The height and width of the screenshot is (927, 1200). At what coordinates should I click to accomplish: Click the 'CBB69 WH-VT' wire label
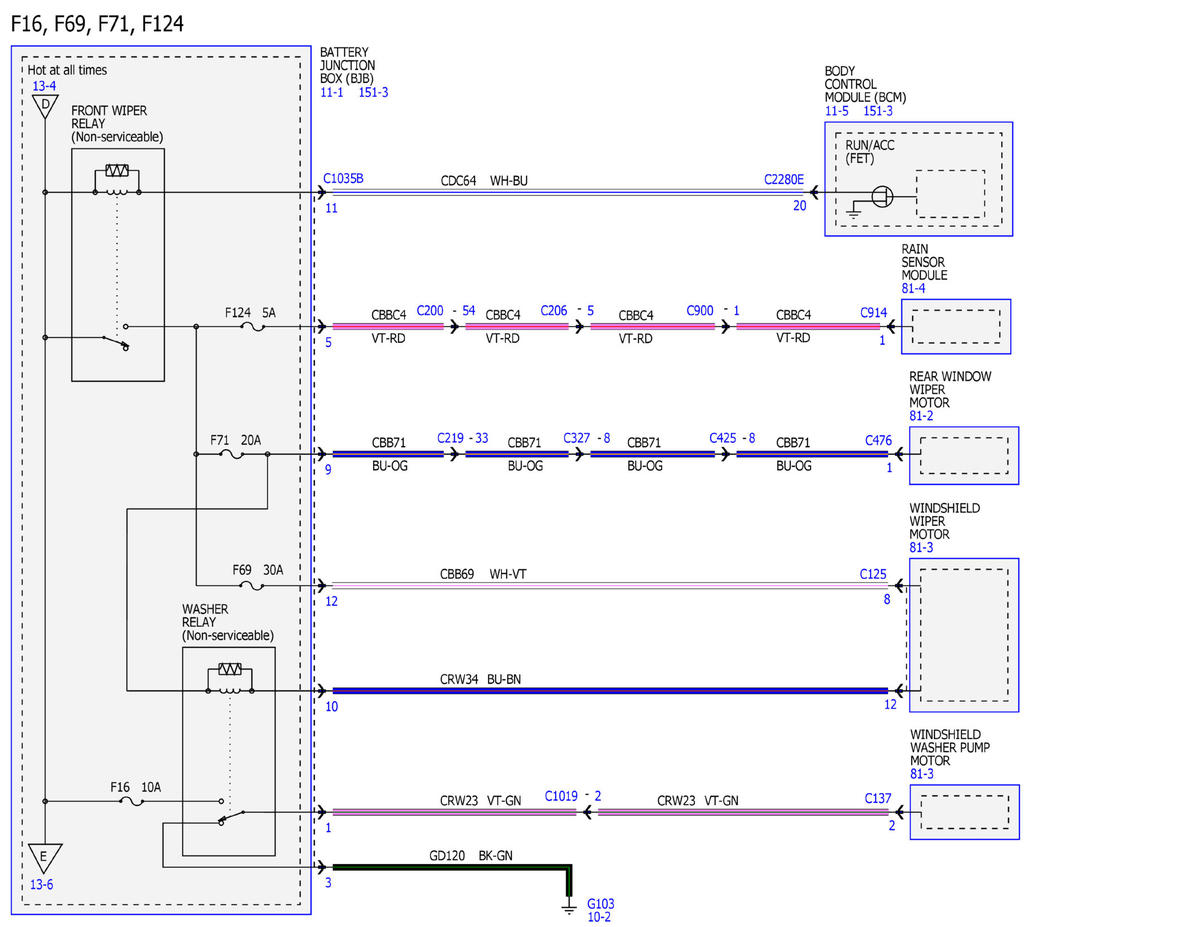tap(483, 576)
